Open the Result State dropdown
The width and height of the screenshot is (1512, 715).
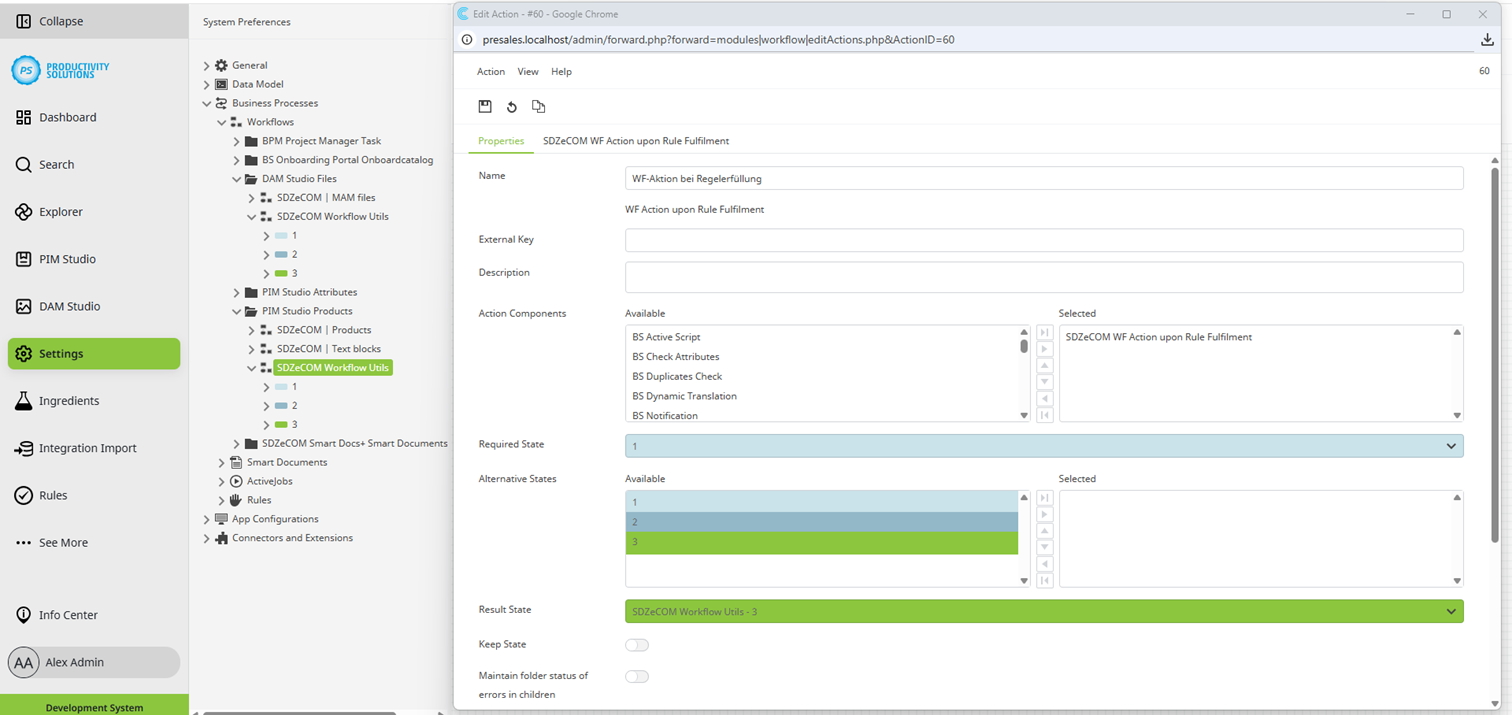(x=1453, y=610)
